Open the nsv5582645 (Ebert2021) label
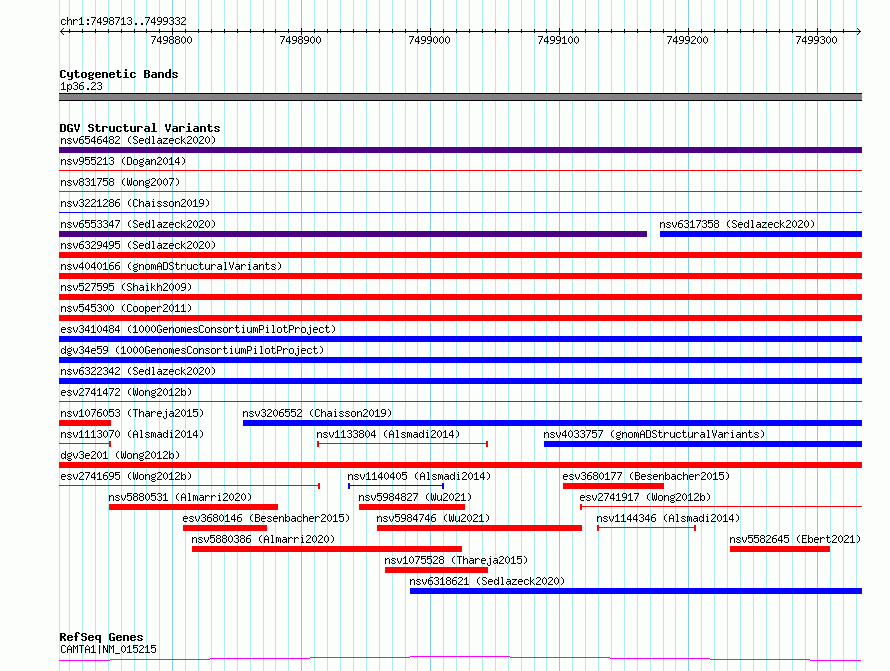 tap(795, 539)
